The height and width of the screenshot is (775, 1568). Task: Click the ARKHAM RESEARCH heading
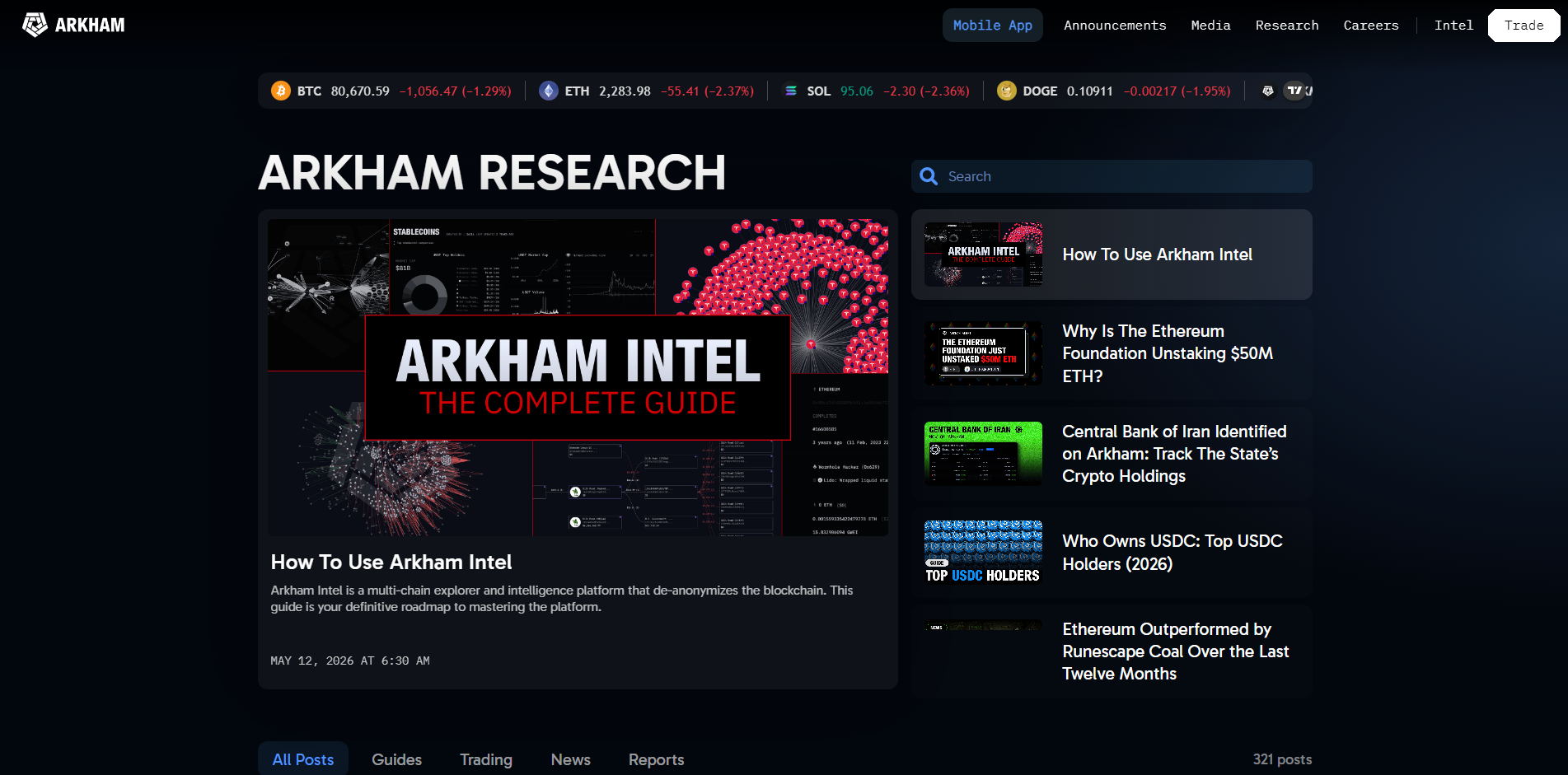click(x=492, y=173)
